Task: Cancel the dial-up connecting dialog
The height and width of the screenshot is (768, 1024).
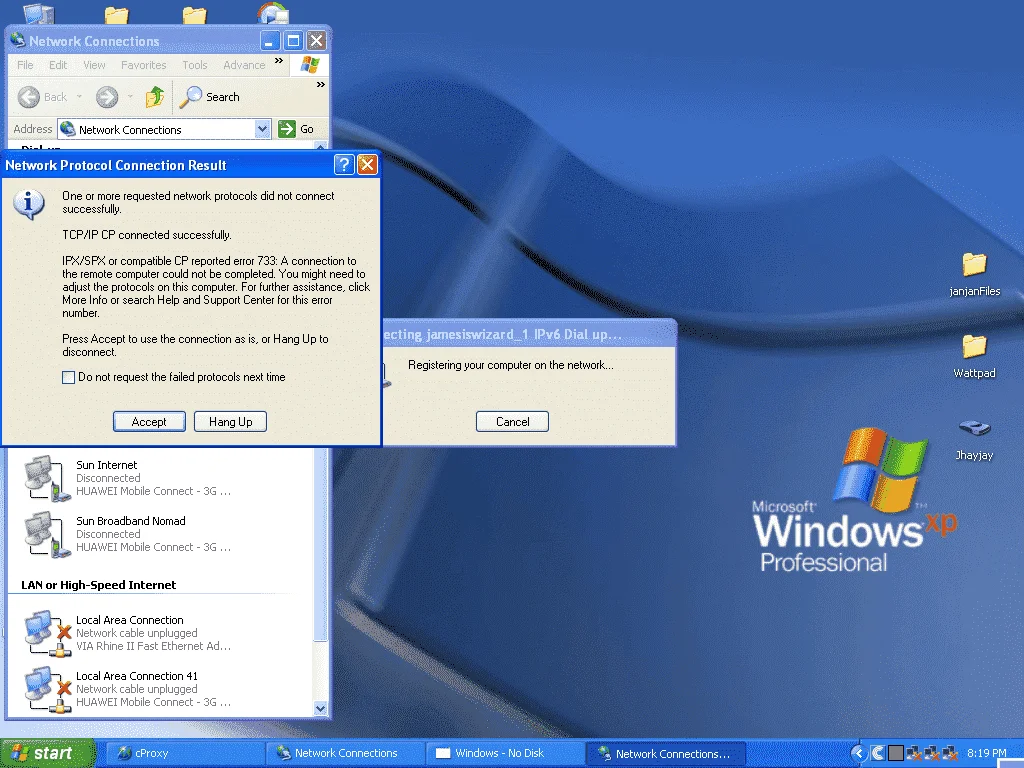Action: pyautogui.click(x=512, y=421)
